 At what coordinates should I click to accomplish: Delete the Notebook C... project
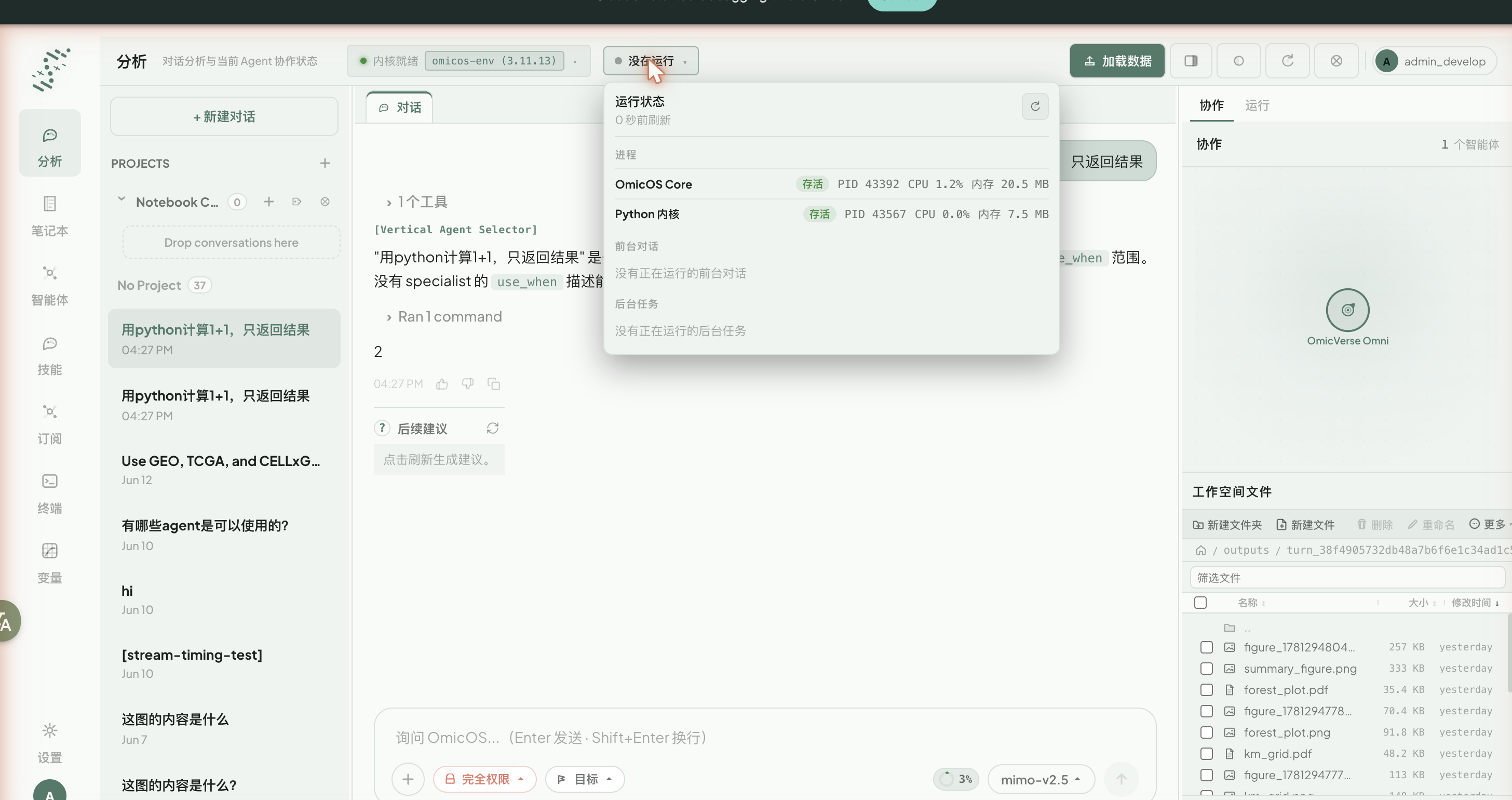pyautogui.click(x=325, y=202)
